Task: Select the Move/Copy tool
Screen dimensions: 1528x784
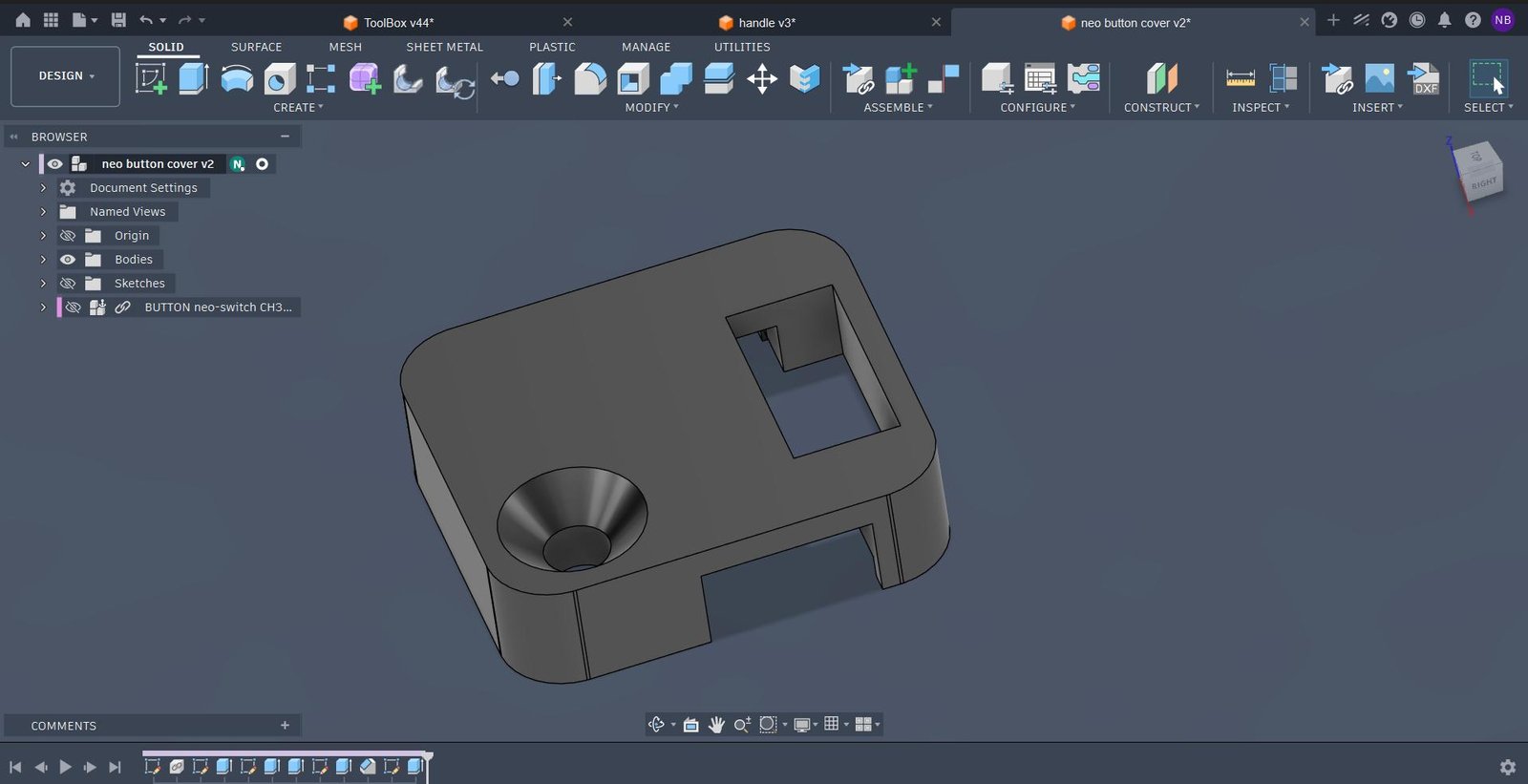Action: pyautogui.click(x=762, y=78)
